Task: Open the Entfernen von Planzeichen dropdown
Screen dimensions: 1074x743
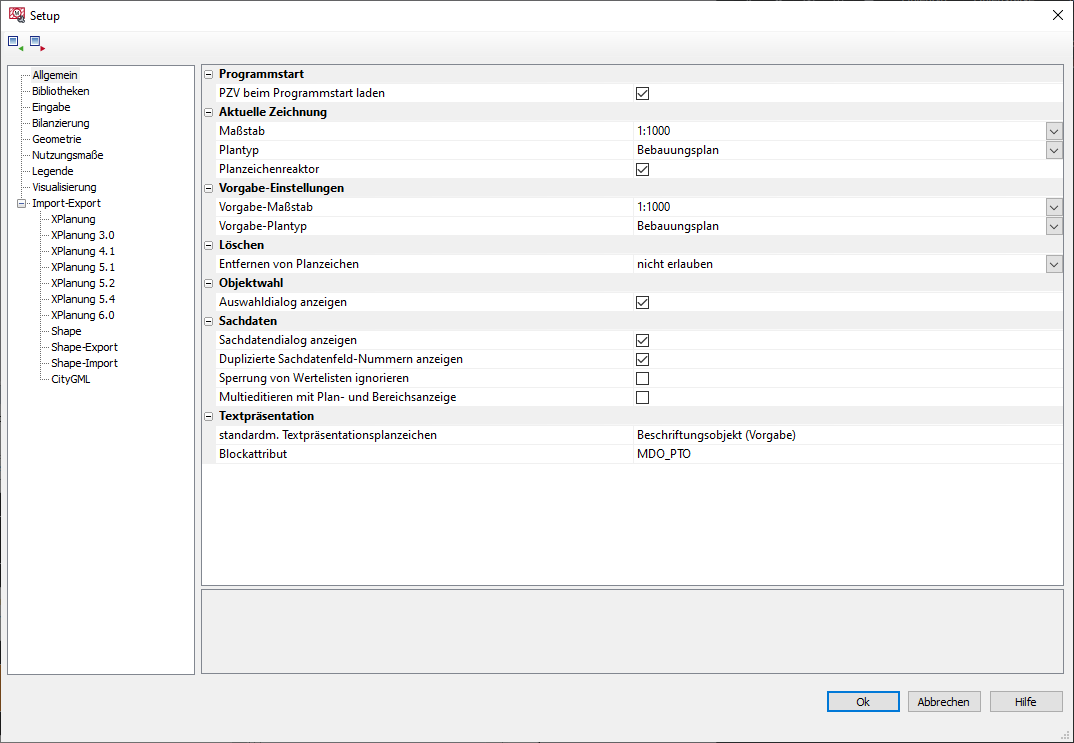Action: [1053, 264]
